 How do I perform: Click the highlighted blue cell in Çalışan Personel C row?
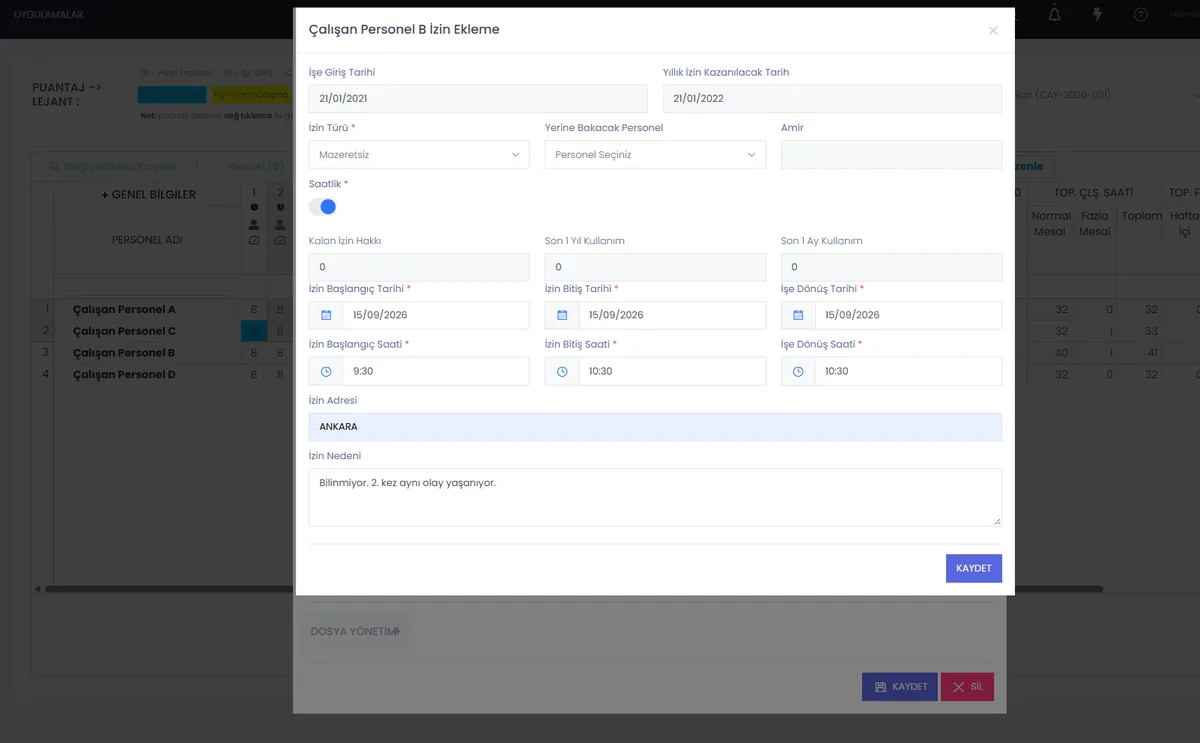pyautogui.click(x=254, y=332)
